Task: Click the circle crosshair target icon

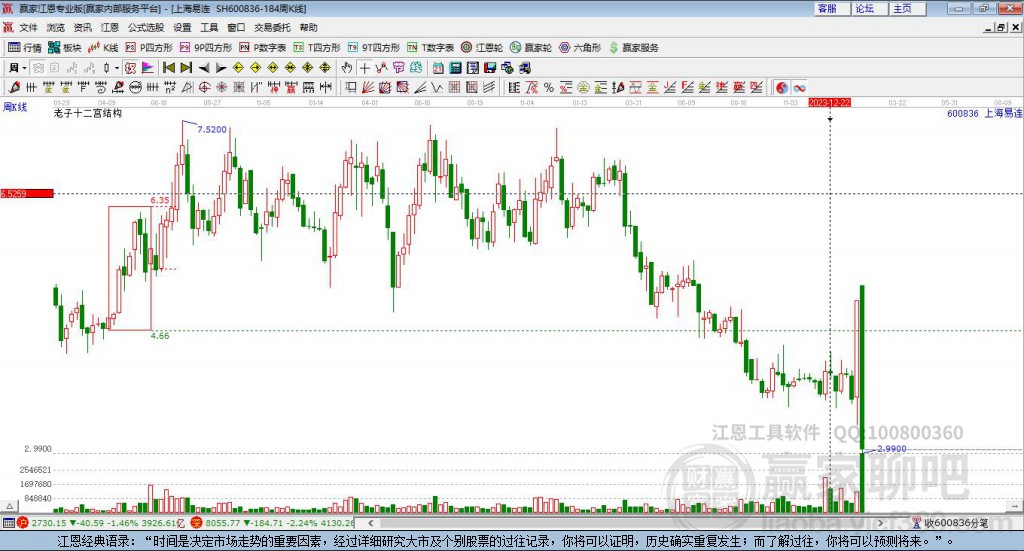Action: (204, 87)
